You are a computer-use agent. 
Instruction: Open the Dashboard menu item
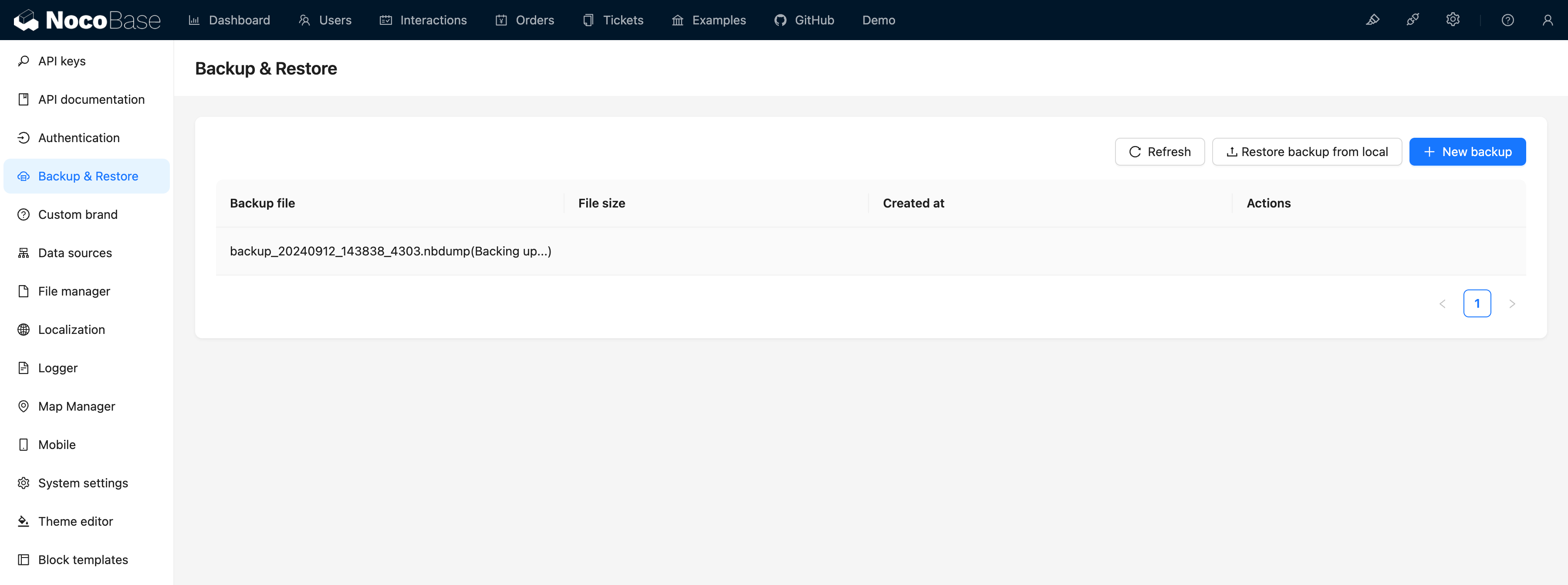[230, 20]
